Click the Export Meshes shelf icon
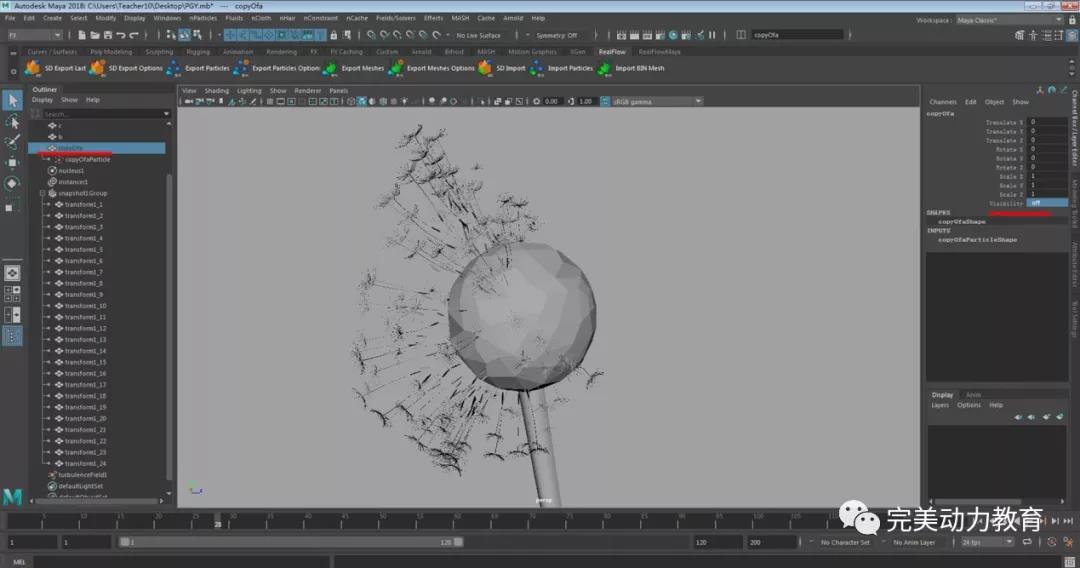 pyautogui.click(x=330, y=68)
